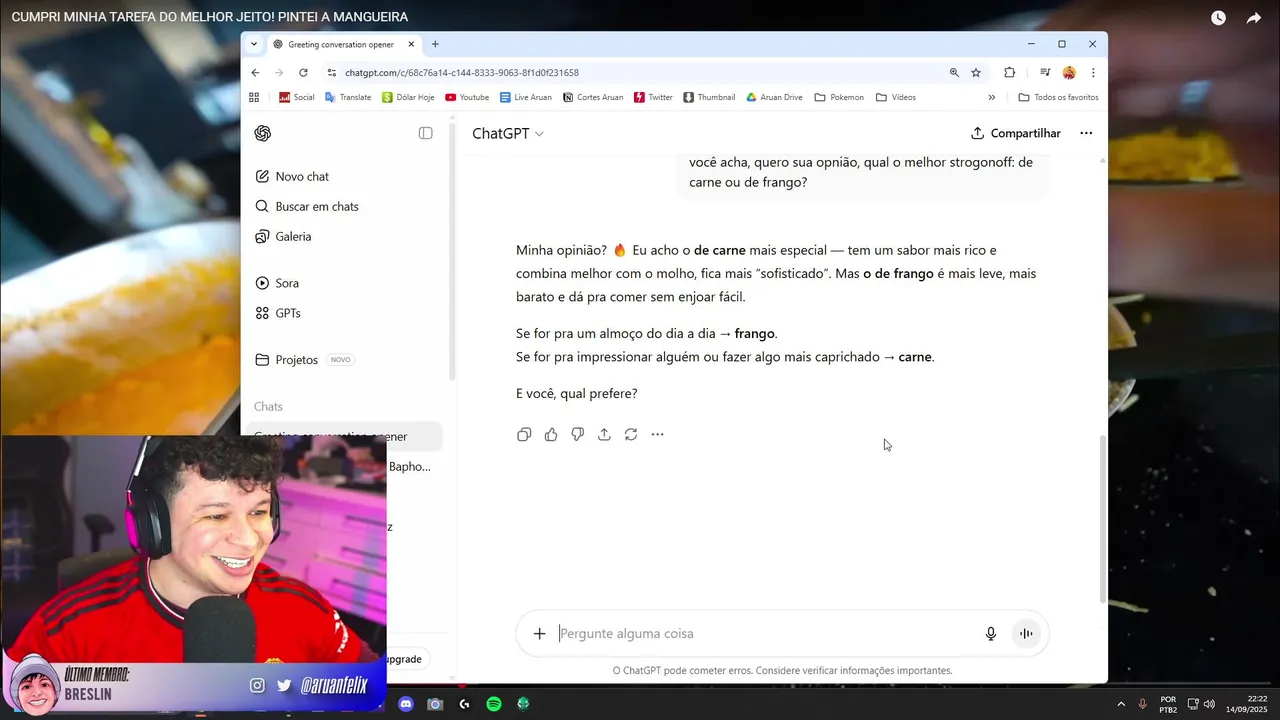Open the media control icon in the Chrome toolbar

pyautogui.click(x=1045, y=72)
